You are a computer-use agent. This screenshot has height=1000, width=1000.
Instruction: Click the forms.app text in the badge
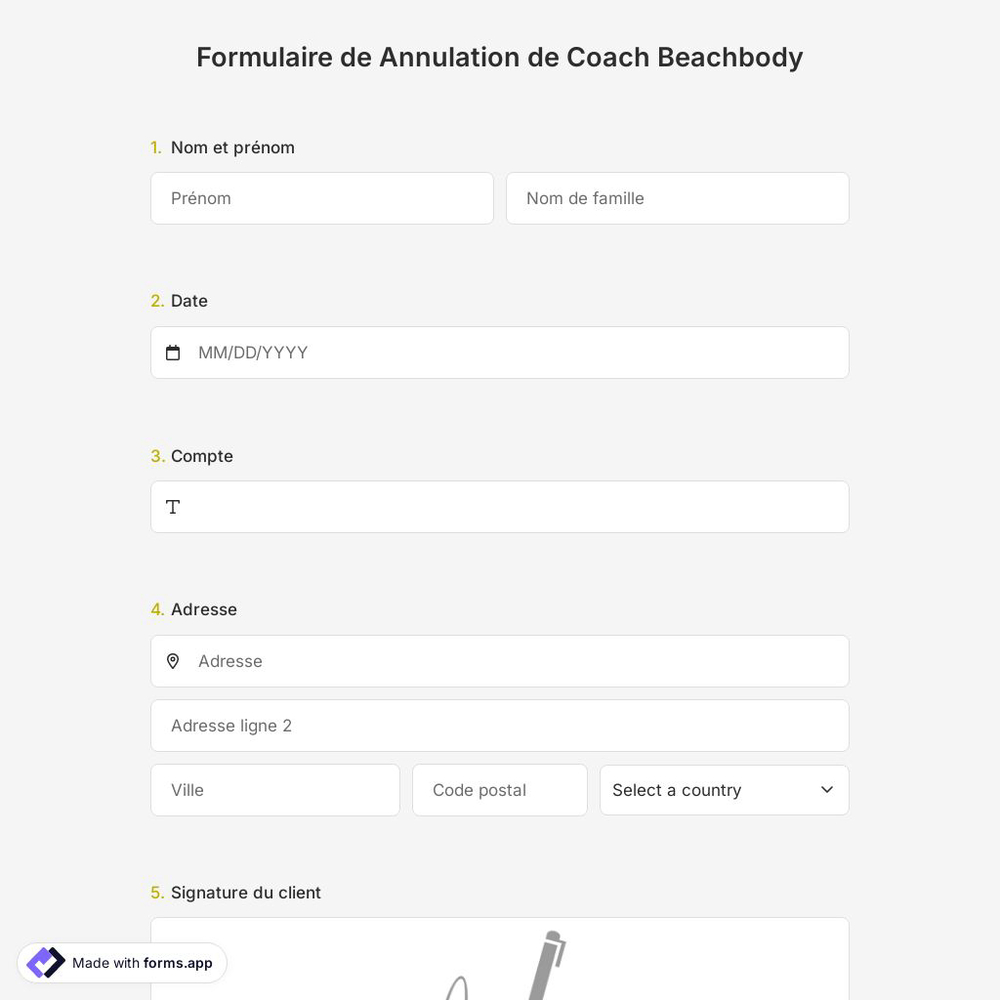click(x=177, y=963)
